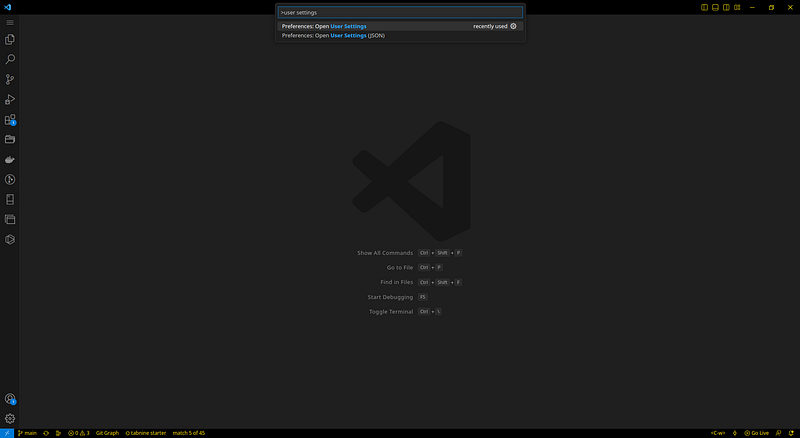
Task: Minimize the VS Code window
Action: pyautogui.click(x=752, y=7)
